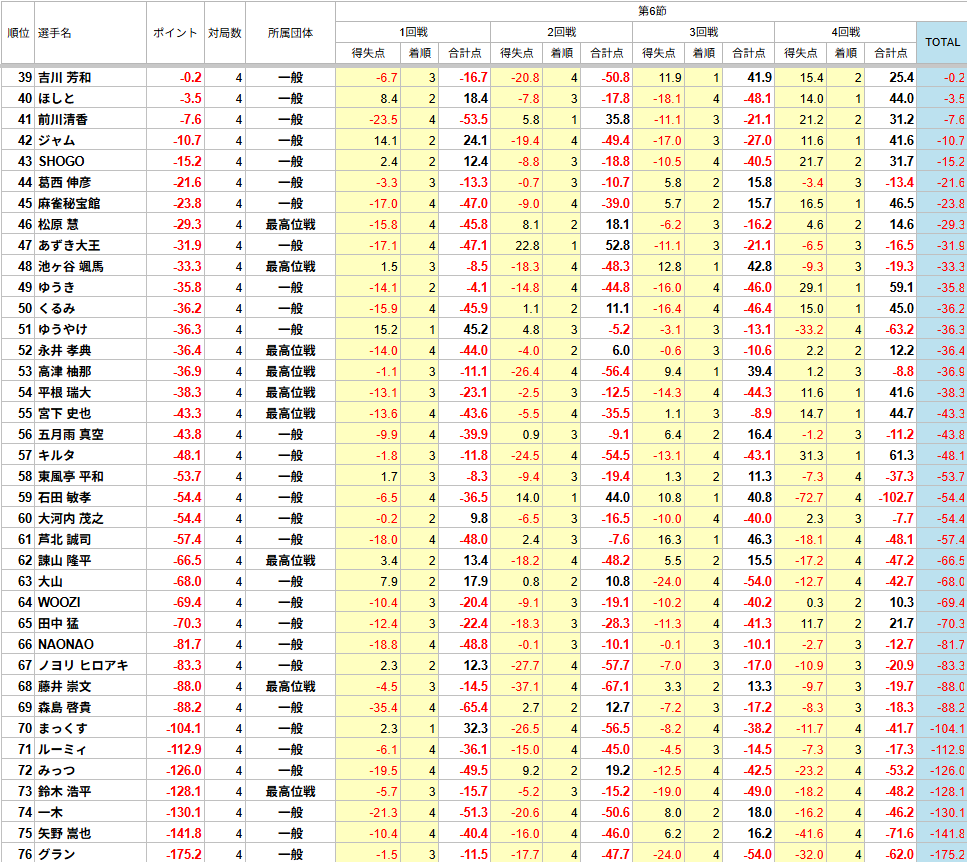This screenshot has height=862, width=967.
Task: Click the 第6節 header cell
Action: click(652, 11)
